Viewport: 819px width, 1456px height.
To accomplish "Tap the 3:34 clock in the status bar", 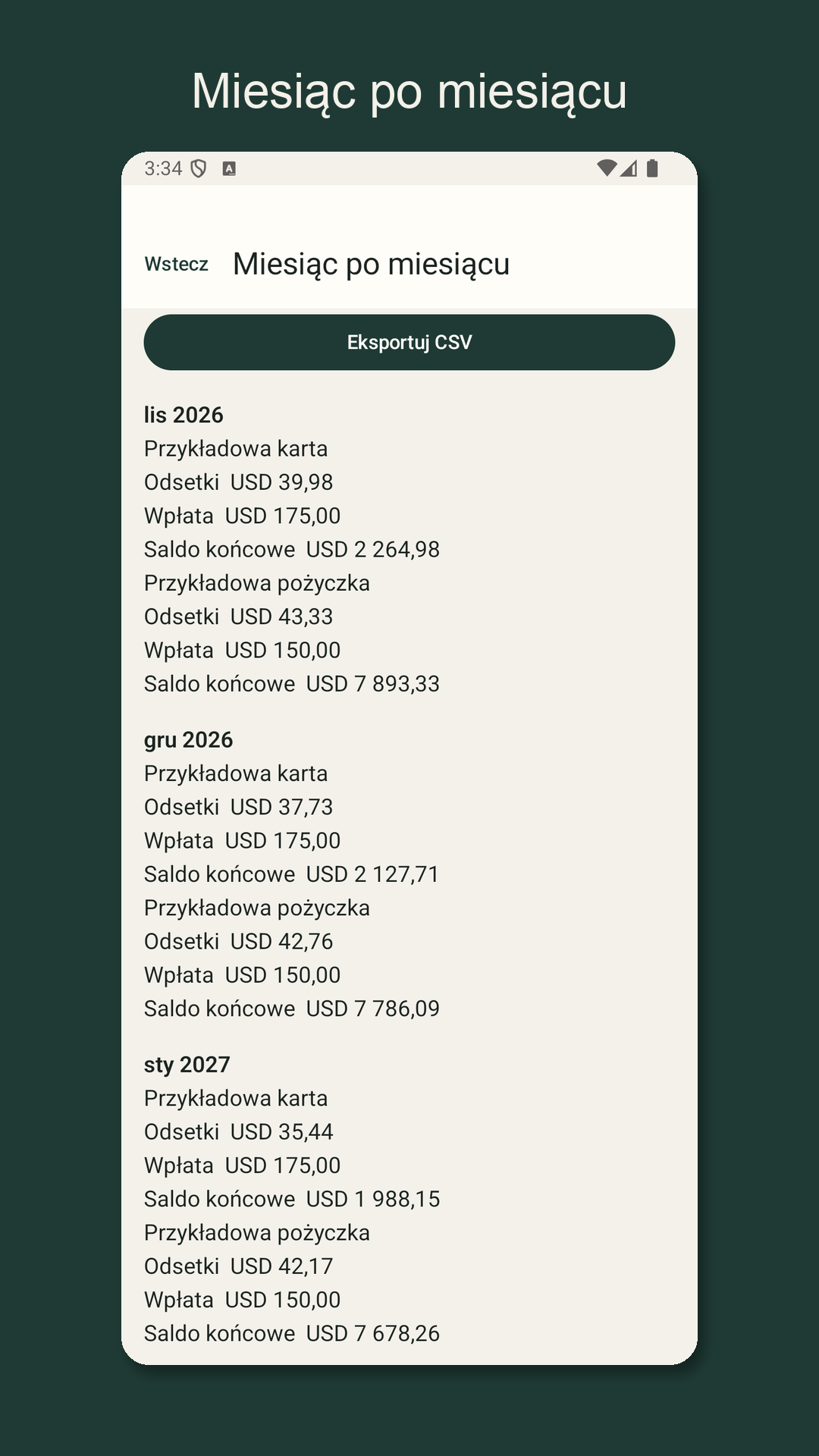I will [163, 168].
